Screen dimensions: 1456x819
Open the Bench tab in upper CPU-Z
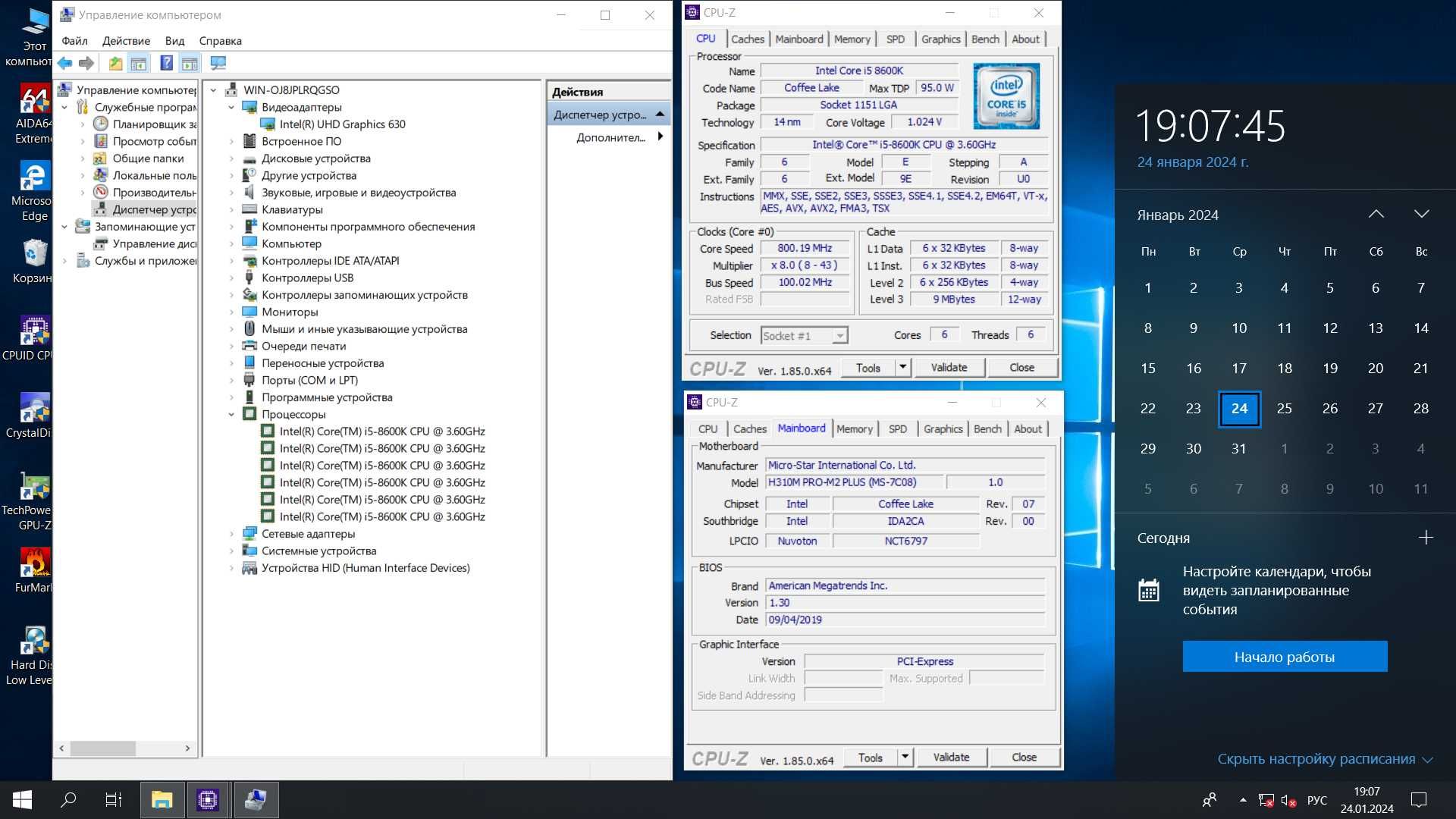click(985, 39)
